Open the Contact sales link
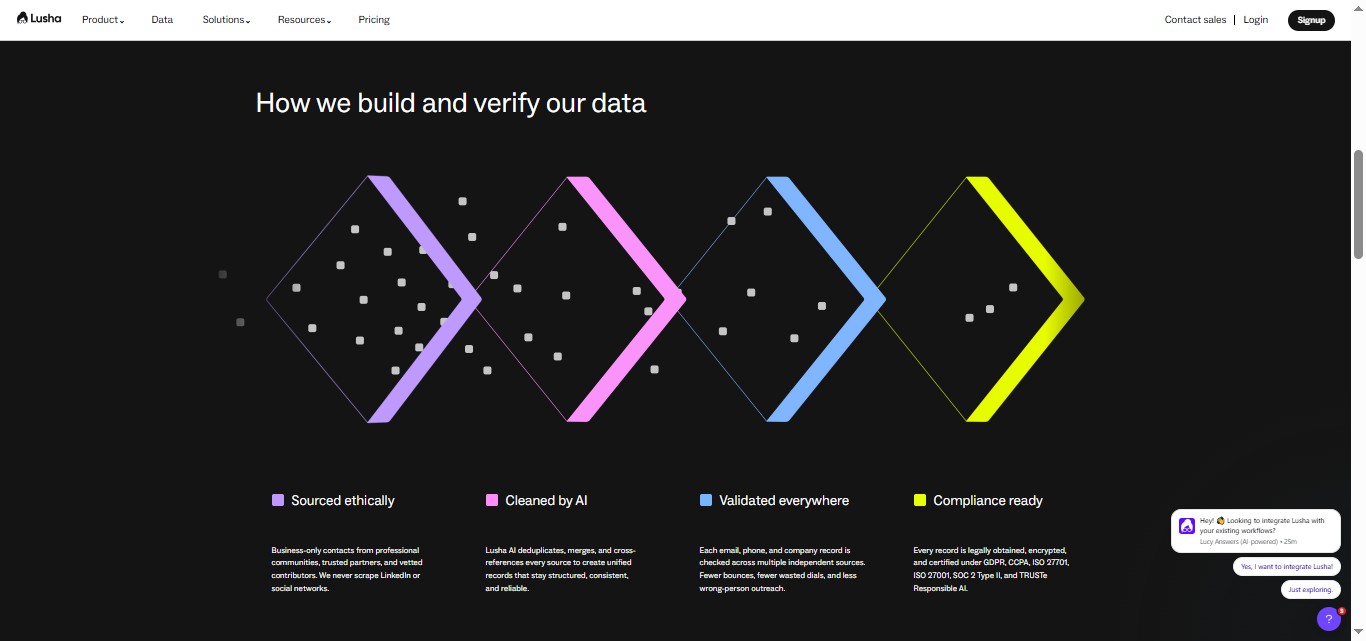 click(1195, 19)
